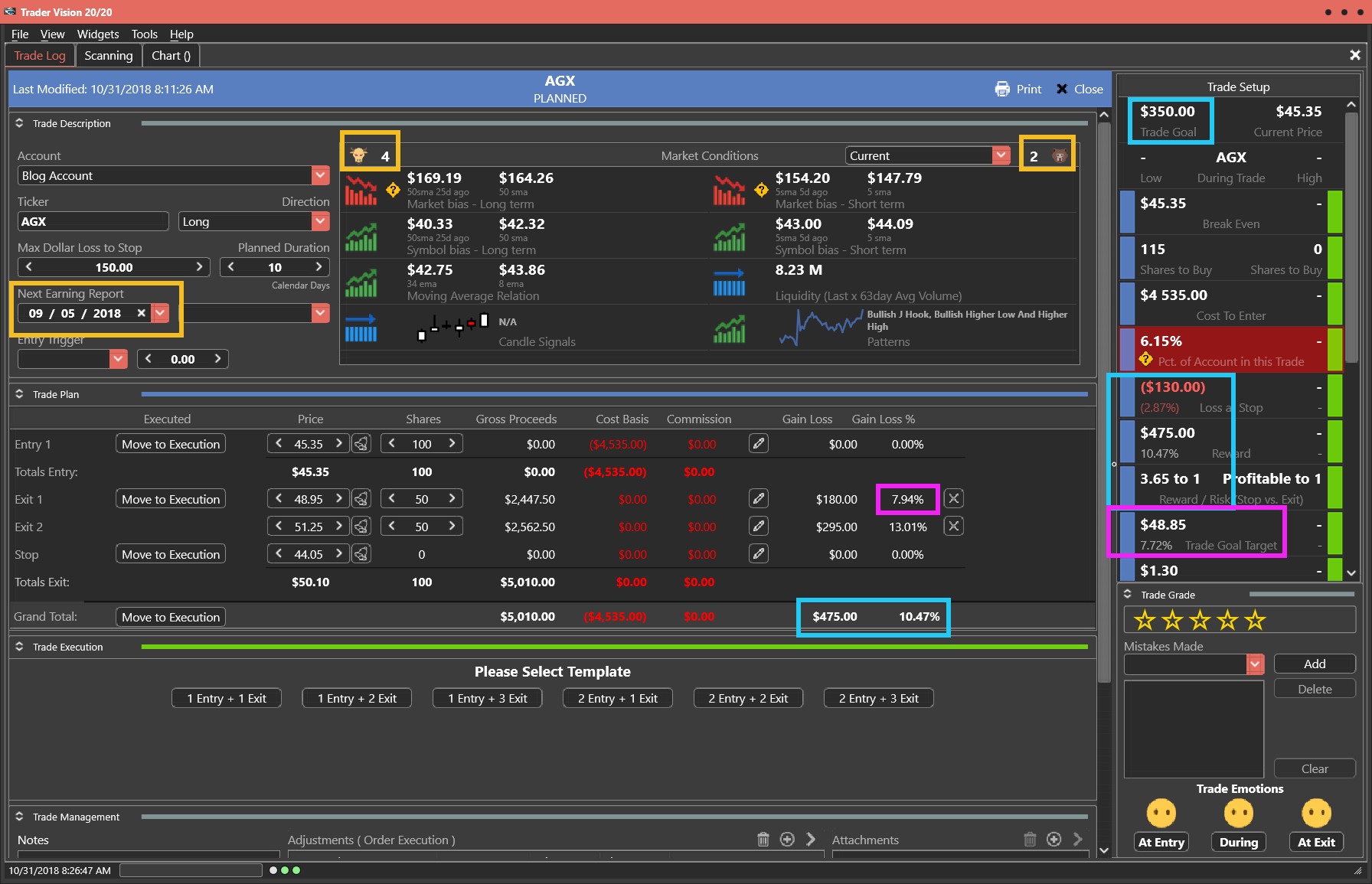
Task: Click the first star in Trade Grade
Action: click(1145, 620)
